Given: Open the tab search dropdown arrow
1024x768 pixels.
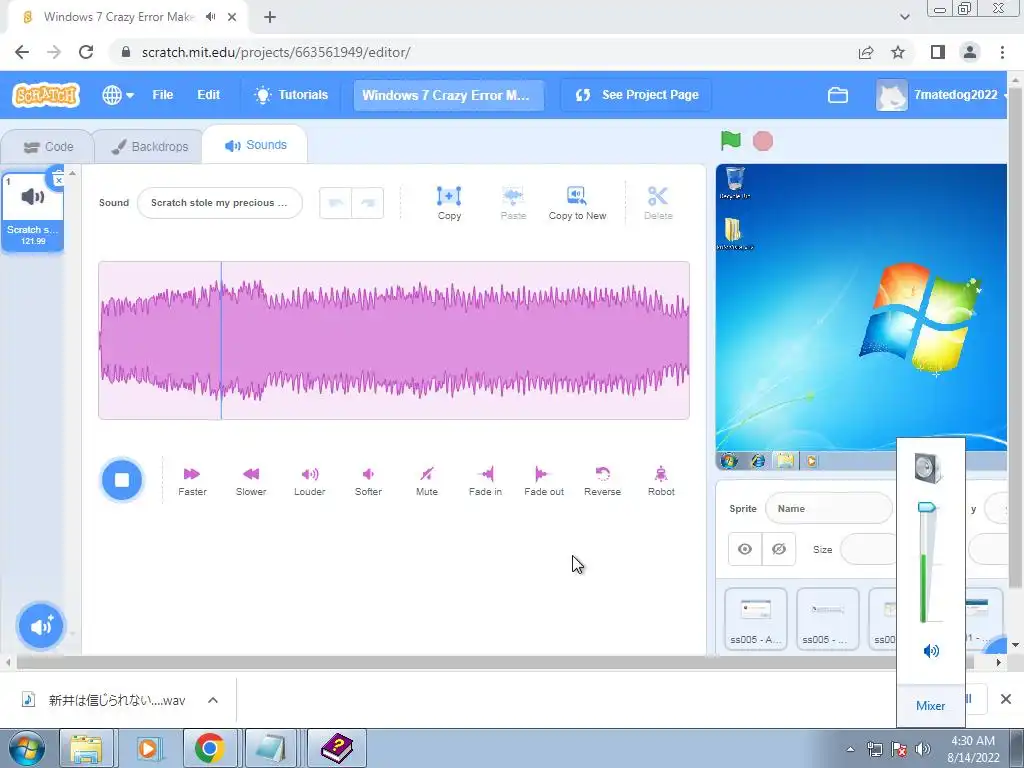Looking at the screenshot, I should 904,17.
